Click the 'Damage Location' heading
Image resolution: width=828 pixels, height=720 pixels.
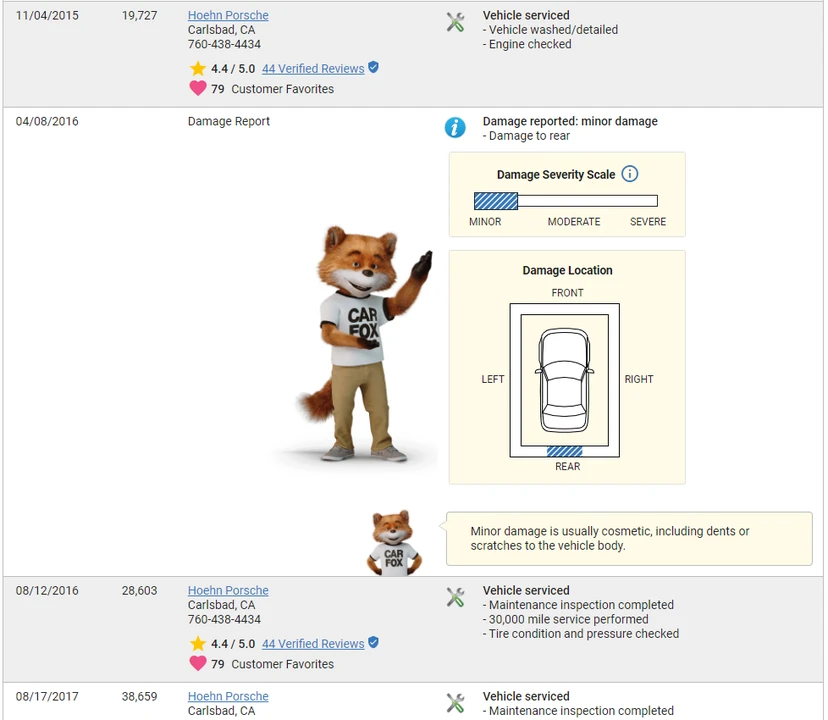568,270
